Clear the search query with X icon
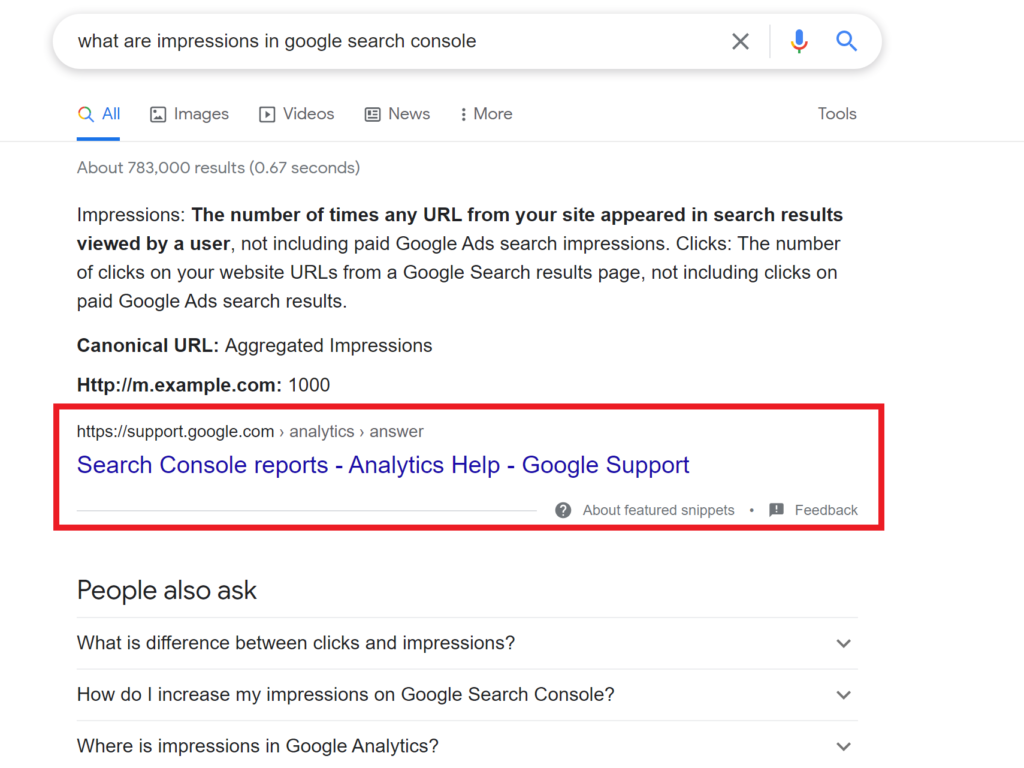This screenshot has height=768, width=1024. tap(740, 42)
